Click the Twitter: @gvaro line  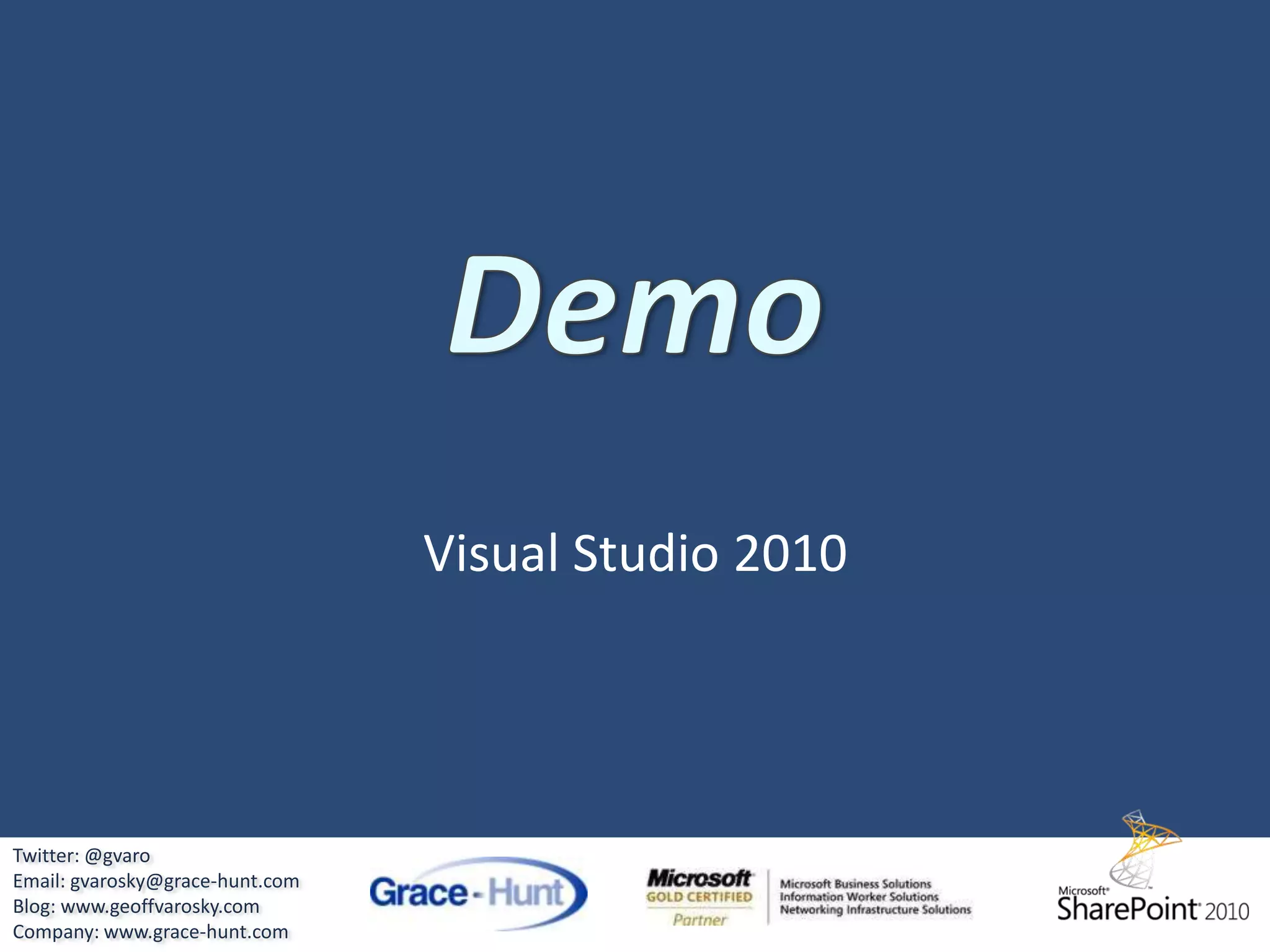[81, 855]
